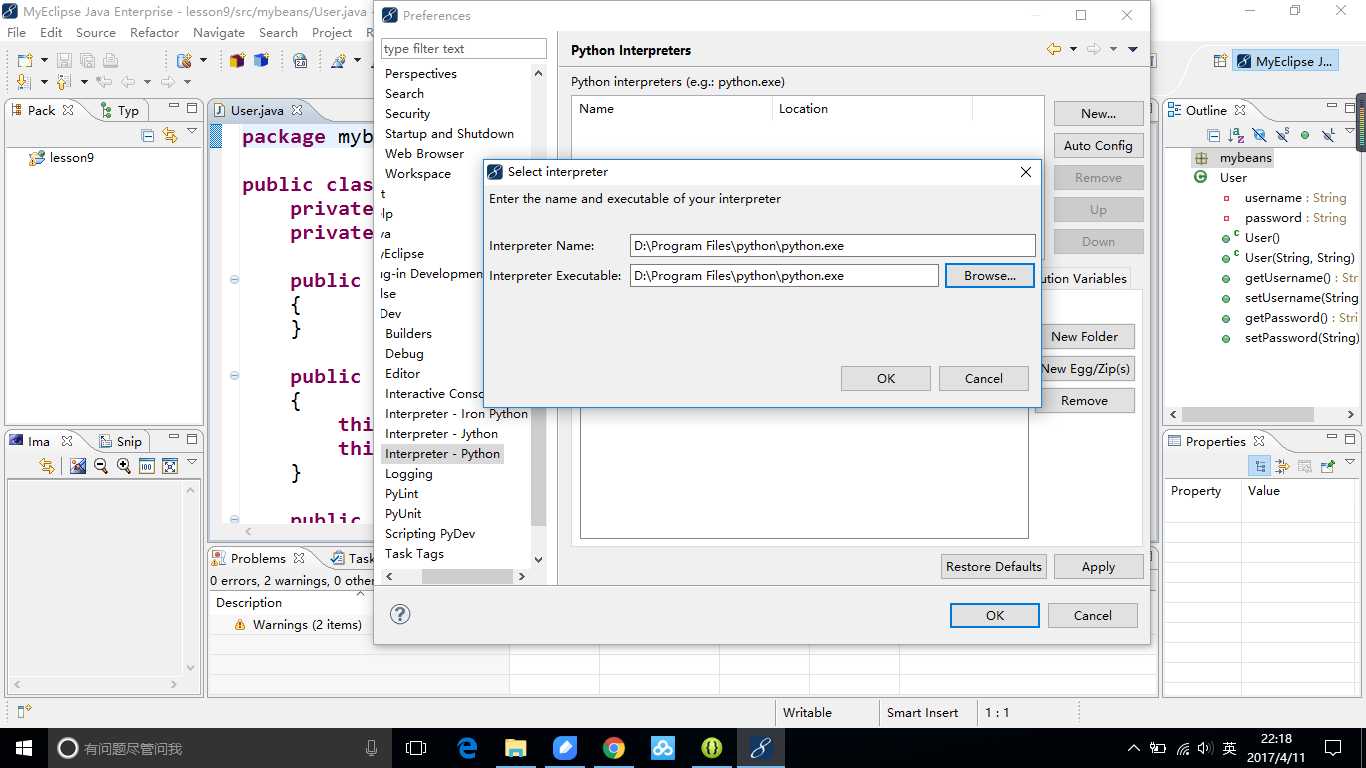Switch to the Typ hierarchy tab
The height and width of the screenshot is (768, 1366).
pos(120,110)
